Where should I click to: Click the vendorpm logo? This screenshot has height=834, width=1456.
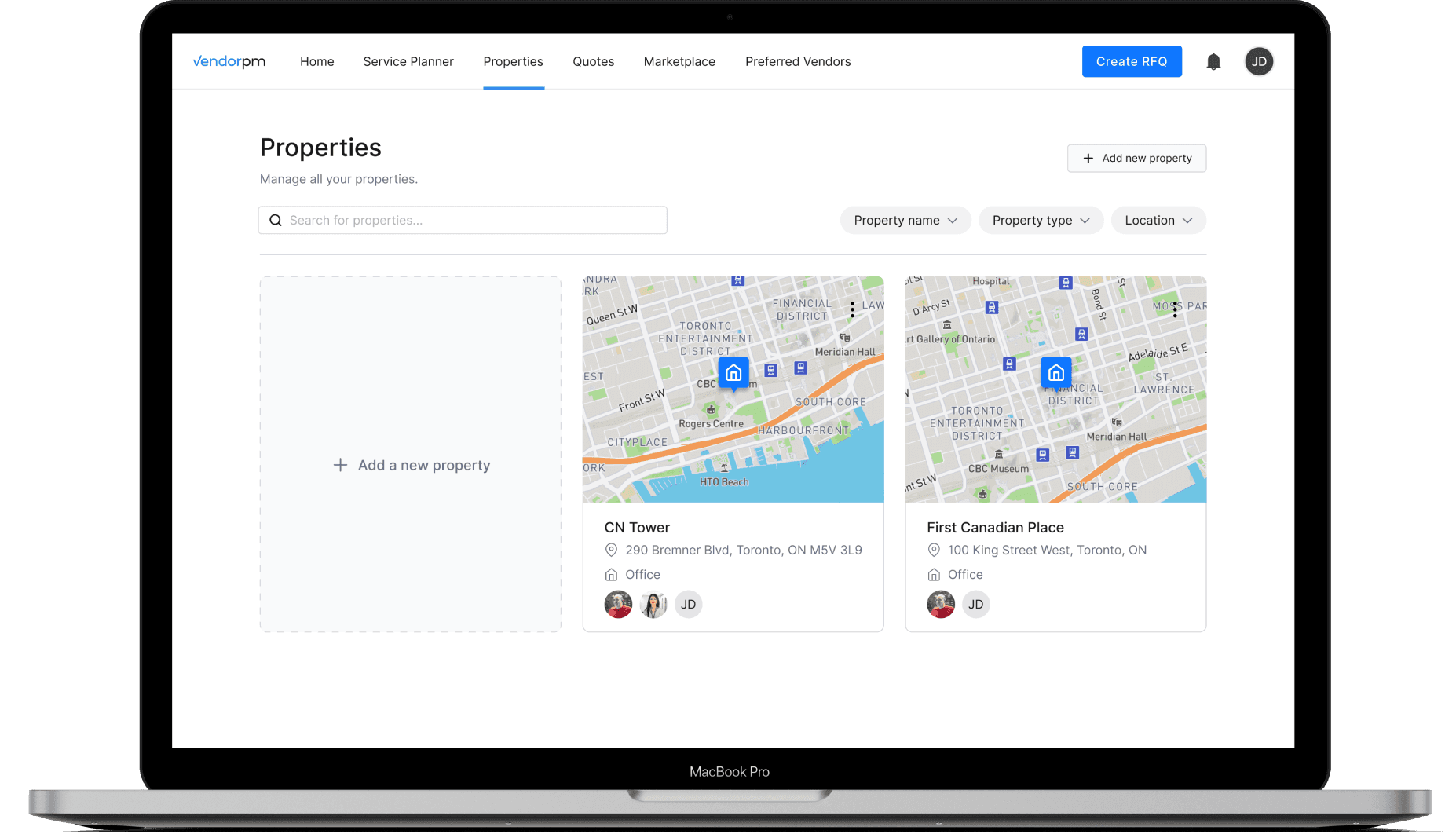[x=229, y=61]
